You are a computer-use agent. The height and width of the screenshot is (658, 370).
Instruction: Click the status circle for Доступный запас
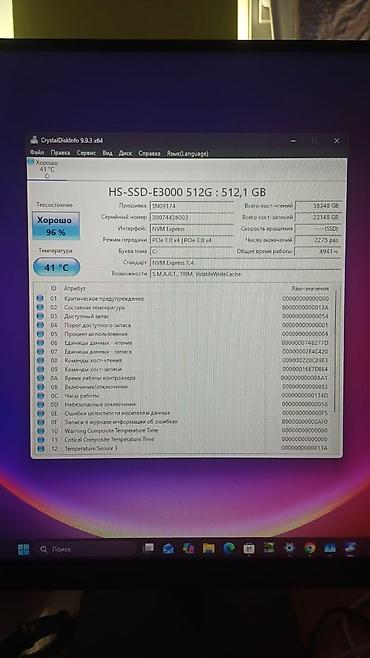click(x=40, y=316)
